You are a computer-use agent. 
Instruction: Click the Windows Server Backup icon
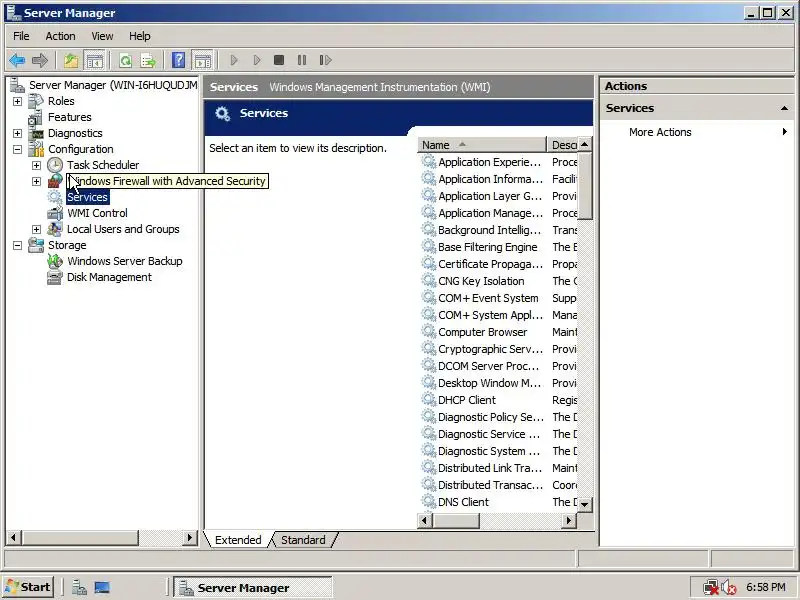click(x=55, y=261)
